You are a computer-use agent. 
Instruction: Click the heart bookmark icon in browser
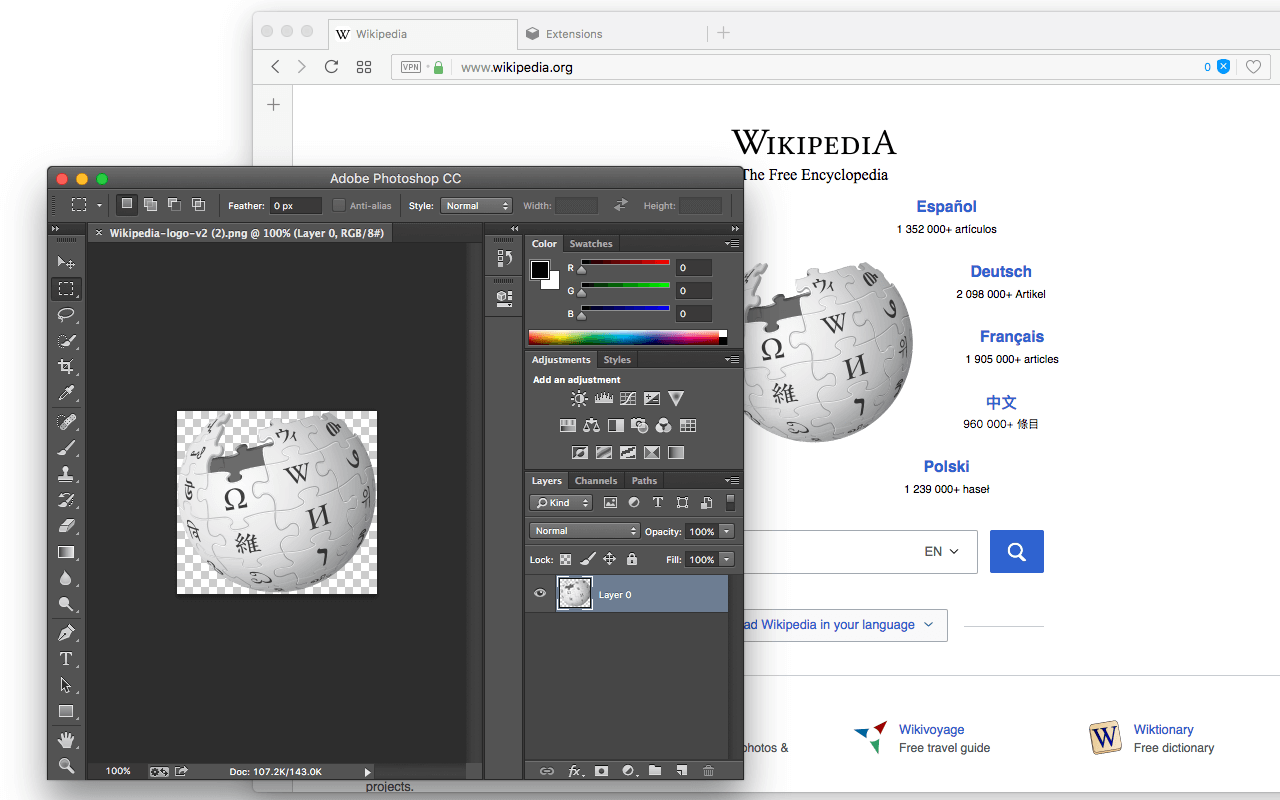tap(1253, 67)
